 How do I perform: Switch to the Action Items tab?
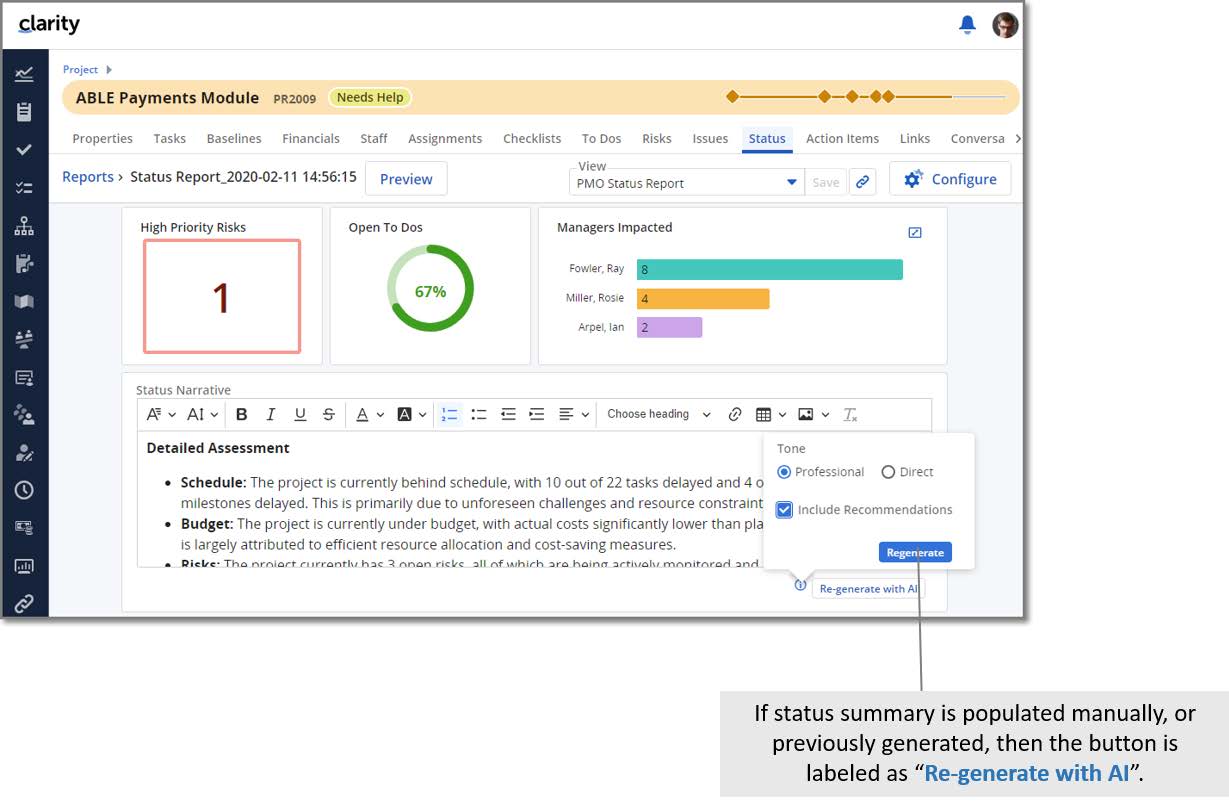pos(843,139)
